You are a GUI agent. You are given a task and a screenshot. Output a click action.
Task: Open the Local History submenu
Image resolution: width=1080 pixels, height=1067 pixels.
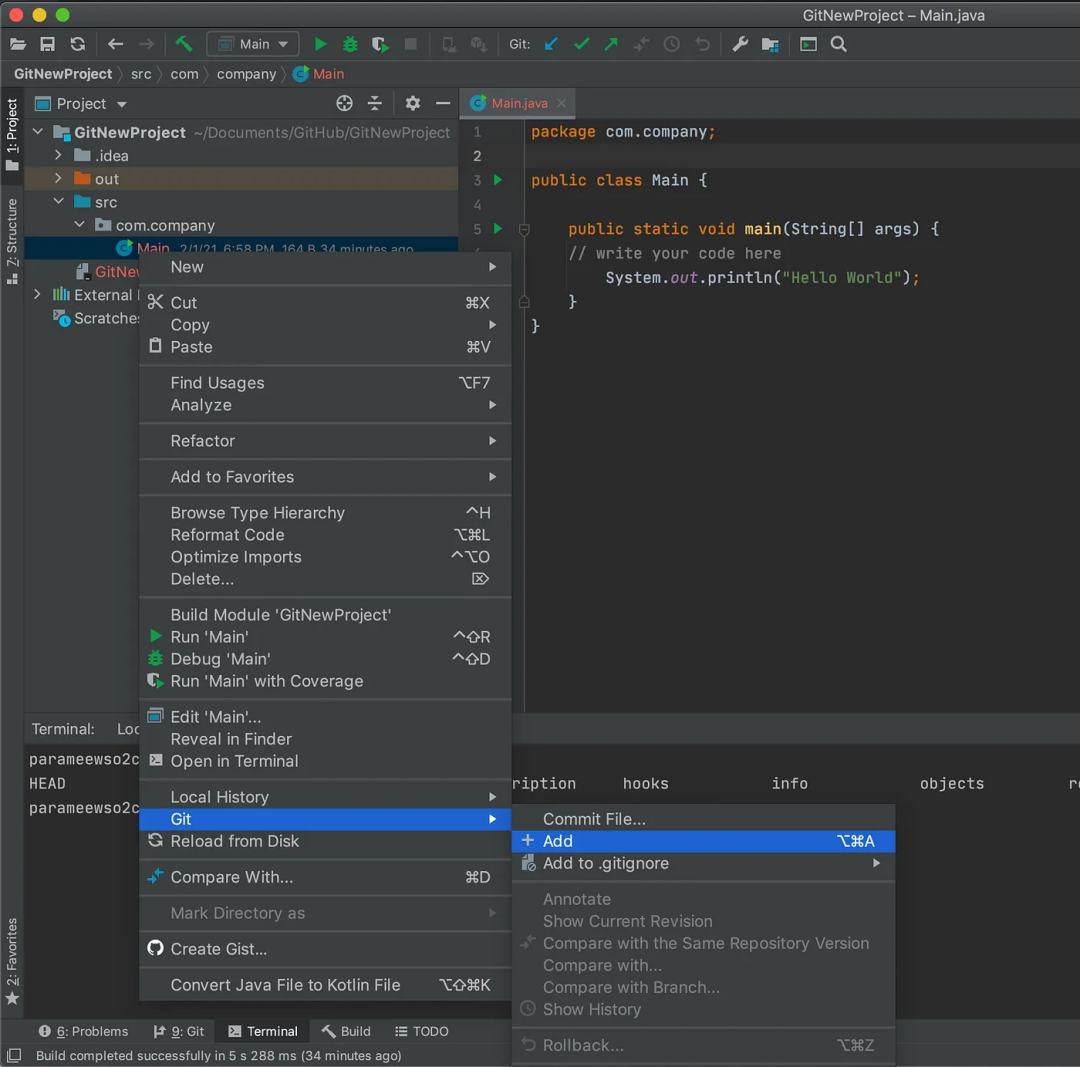[325, 797]
